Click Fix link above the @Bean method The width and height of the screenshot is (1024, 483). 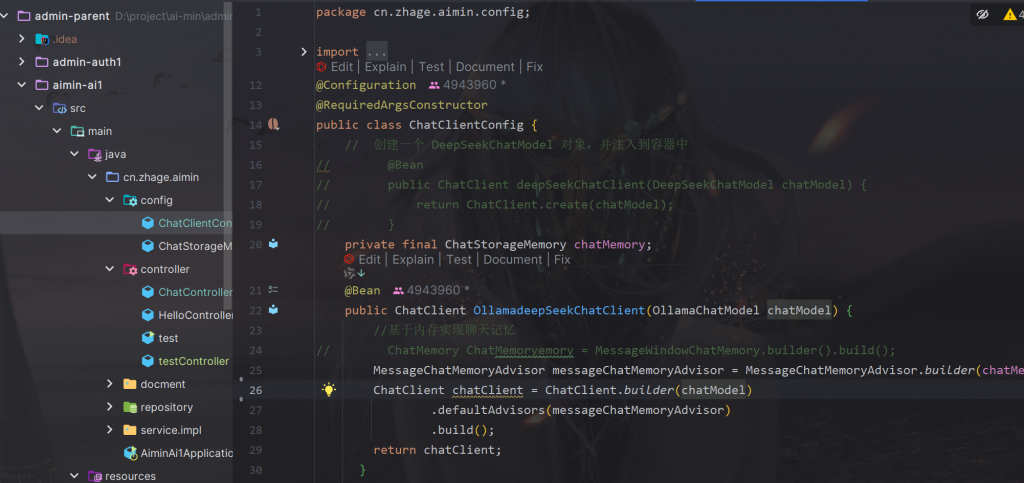(x=562, y=259)
